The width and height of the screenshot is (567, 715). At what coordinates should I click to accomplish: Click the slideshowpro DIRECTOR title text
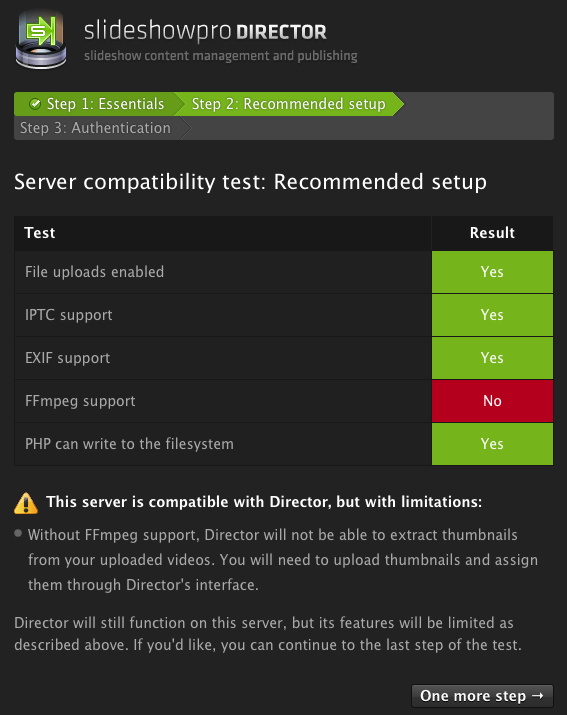[x=205, y=31]
